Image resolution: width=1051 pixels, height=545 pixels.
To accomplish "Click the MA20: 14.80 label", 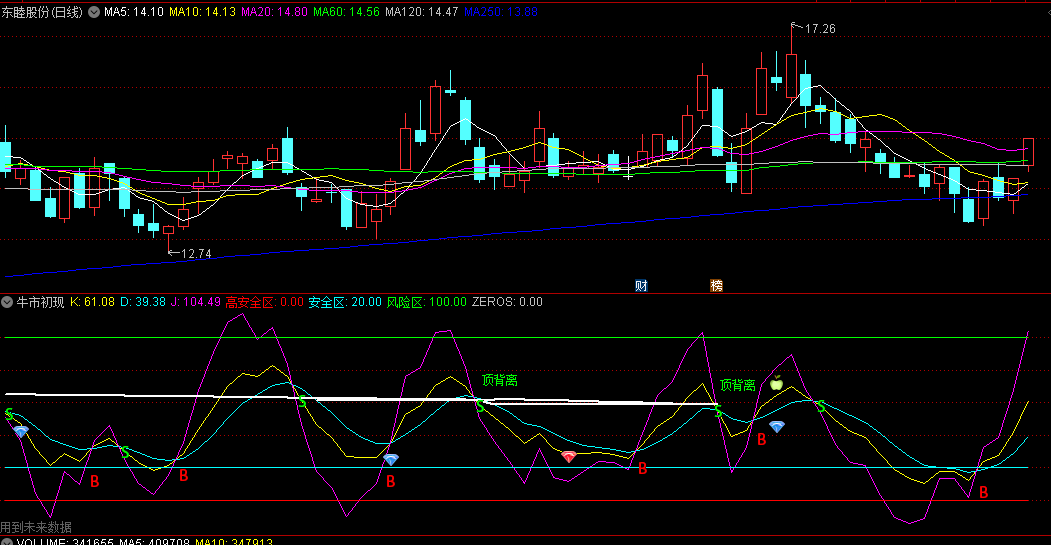I will pyautogui.click(x=274, y=12).
